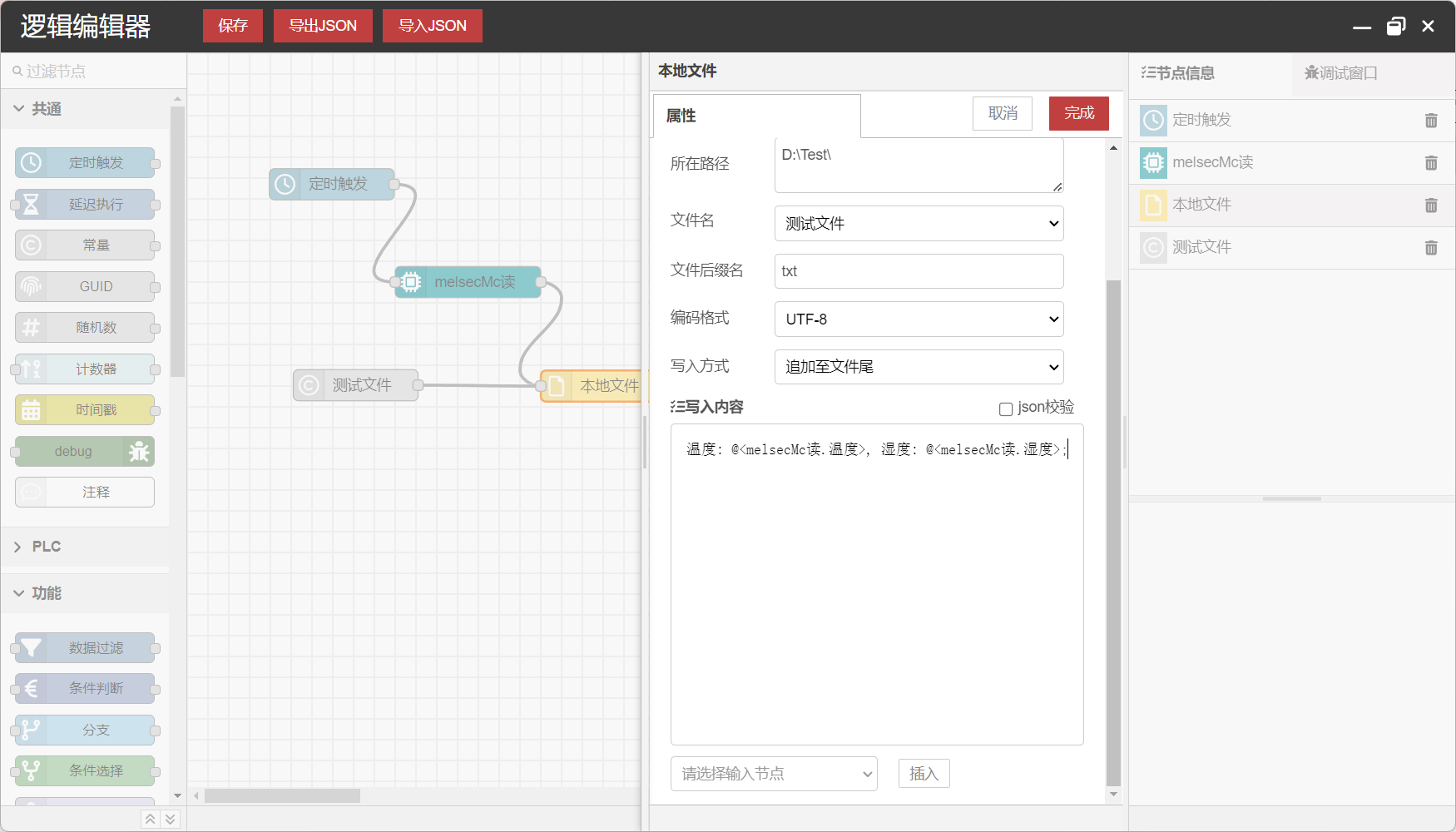Click the 保存 button

pos(233,26)
